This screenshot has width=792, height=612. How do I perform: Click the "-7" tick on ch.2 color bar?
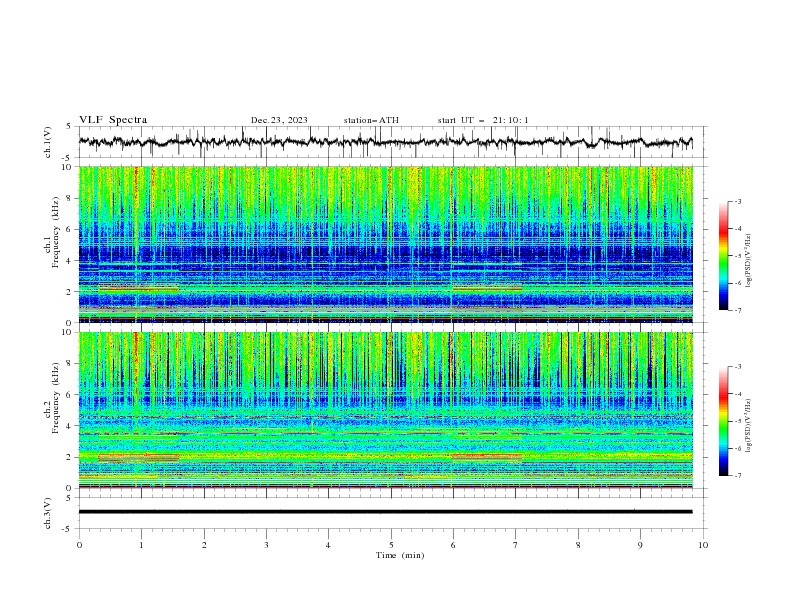pyautogui.click(x=738, y=476)
